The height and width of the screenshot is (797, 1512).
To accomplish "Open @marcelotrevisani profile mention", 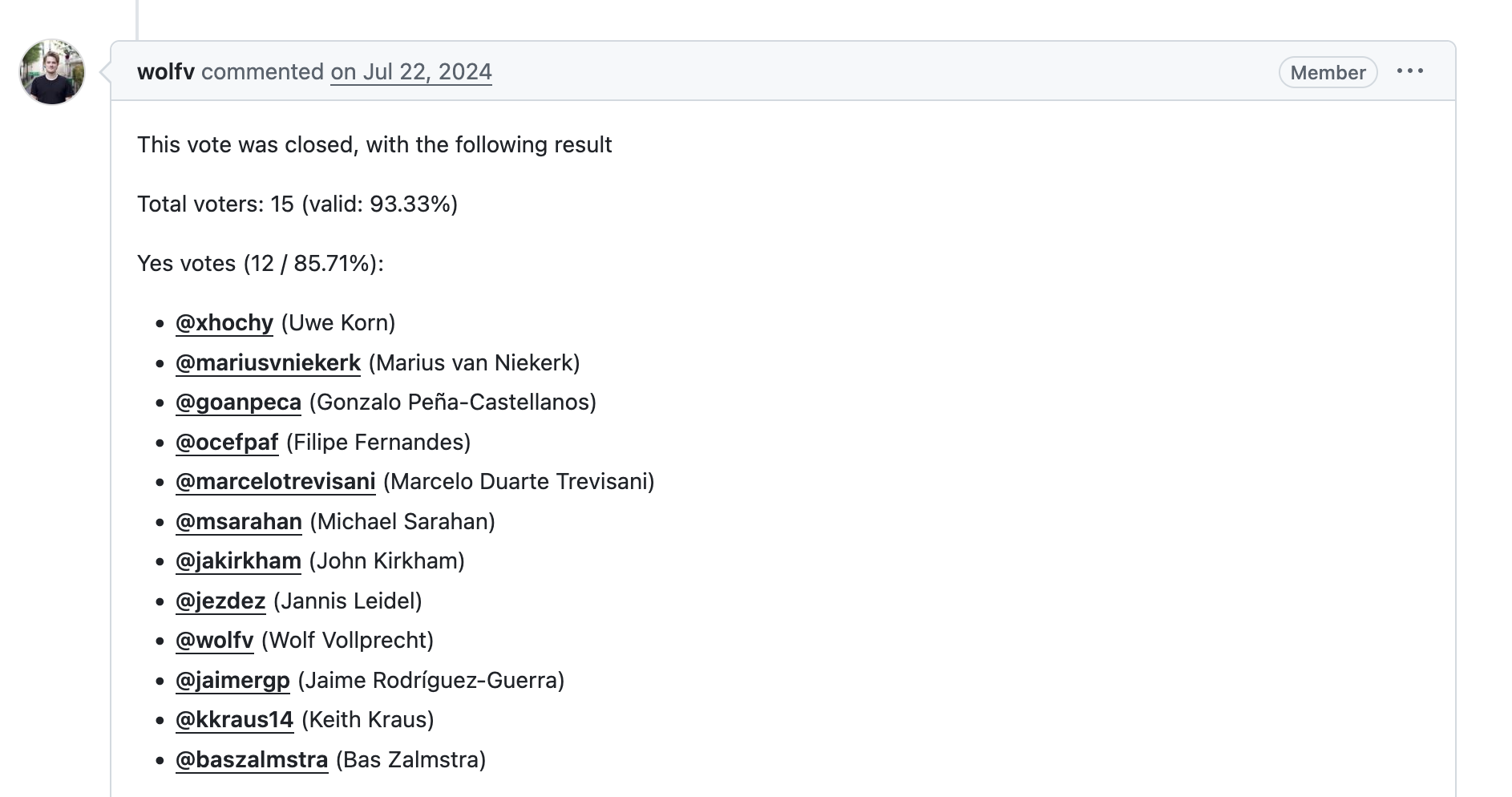I will pos(275,482).
